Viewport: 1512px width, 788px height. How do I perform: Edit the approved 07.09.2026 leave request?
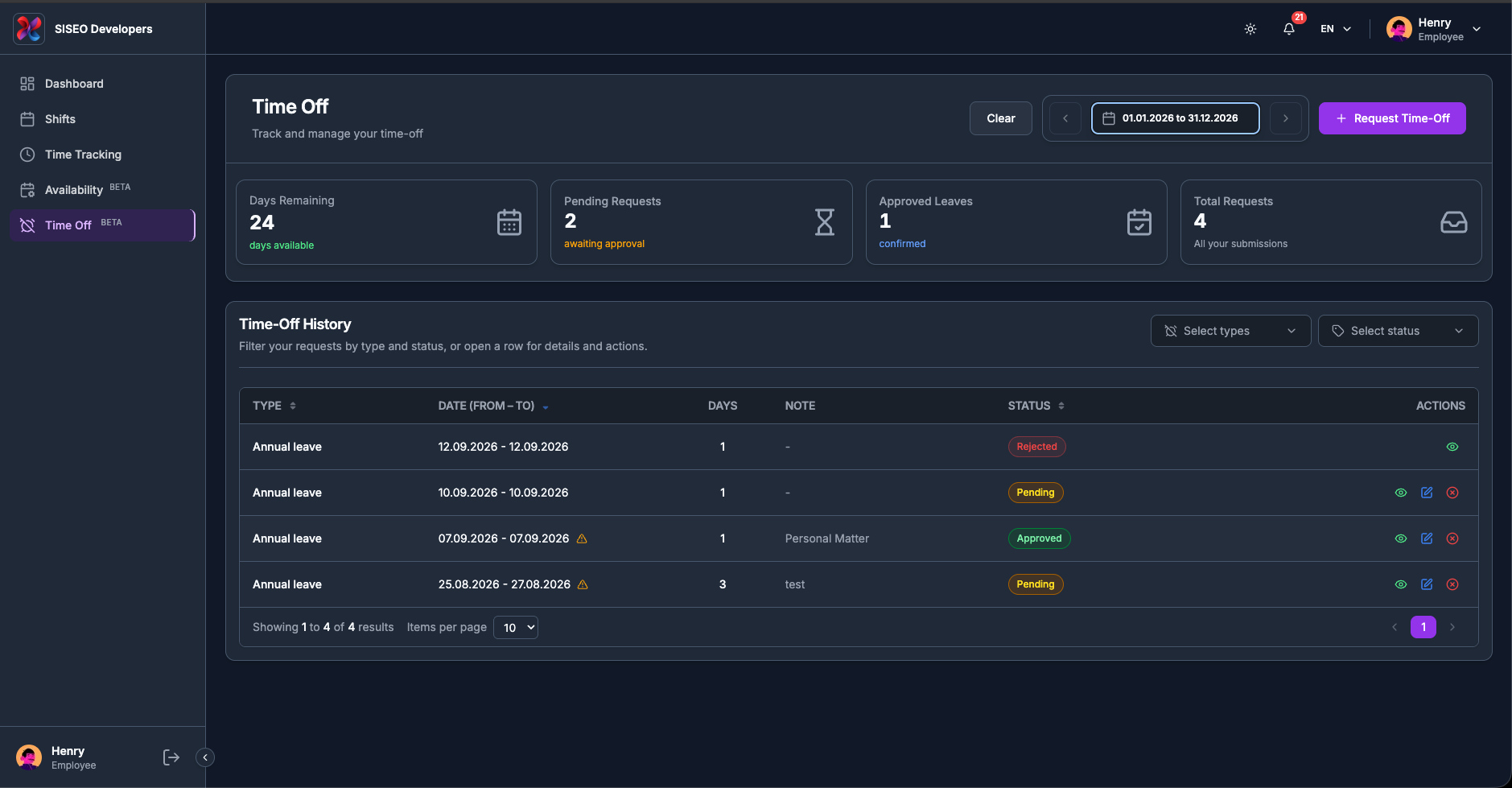click(x=1427, y=538)
